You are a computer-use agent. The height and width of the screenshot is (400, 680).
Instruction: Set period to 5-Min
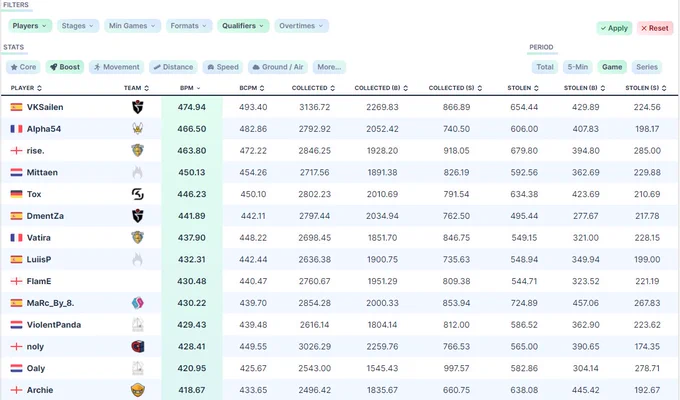578,67
